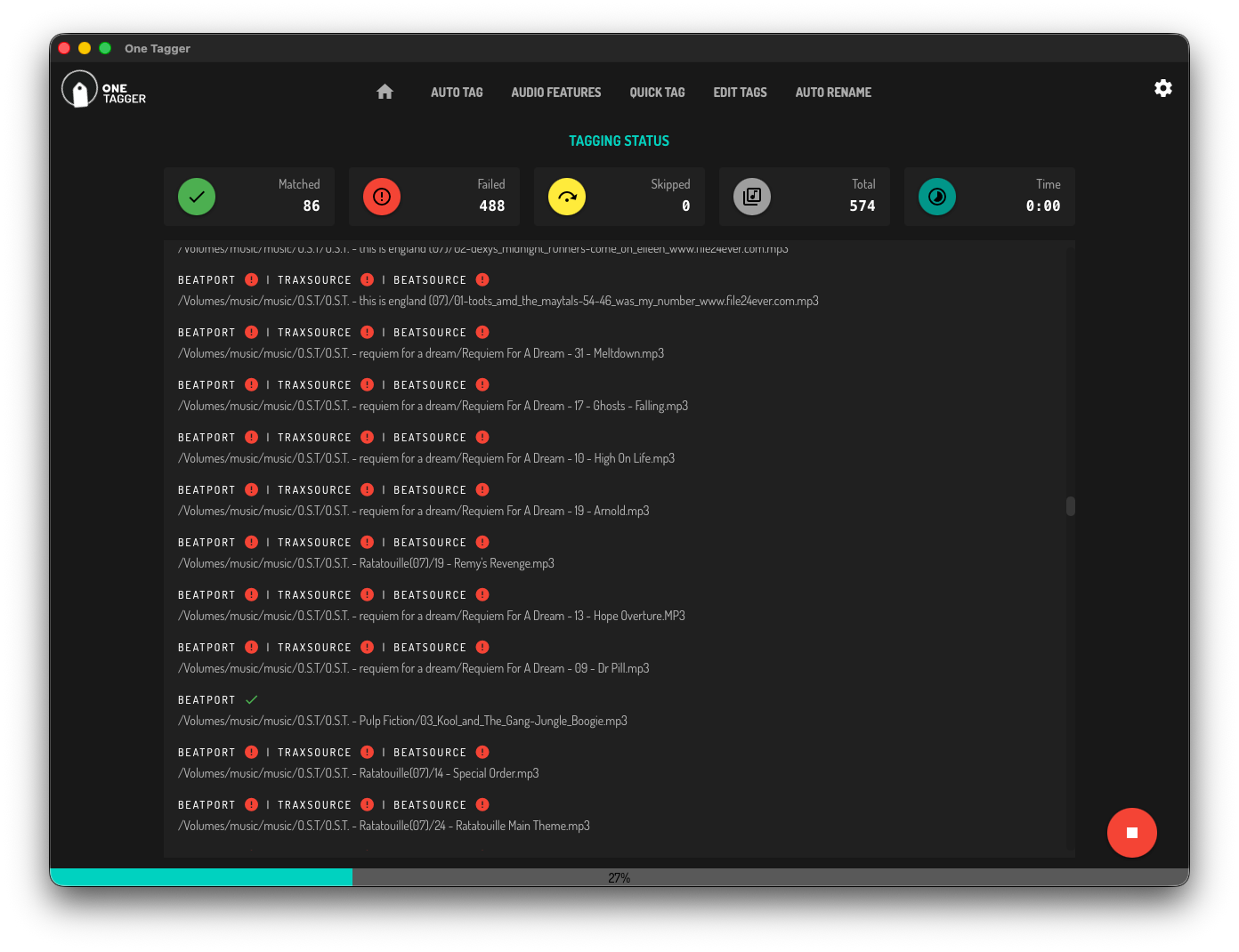Stop tagging with the red stop button
The width and height of the screenshot is (1239, 952).
pyautogui.click(x=1131, y=833)
